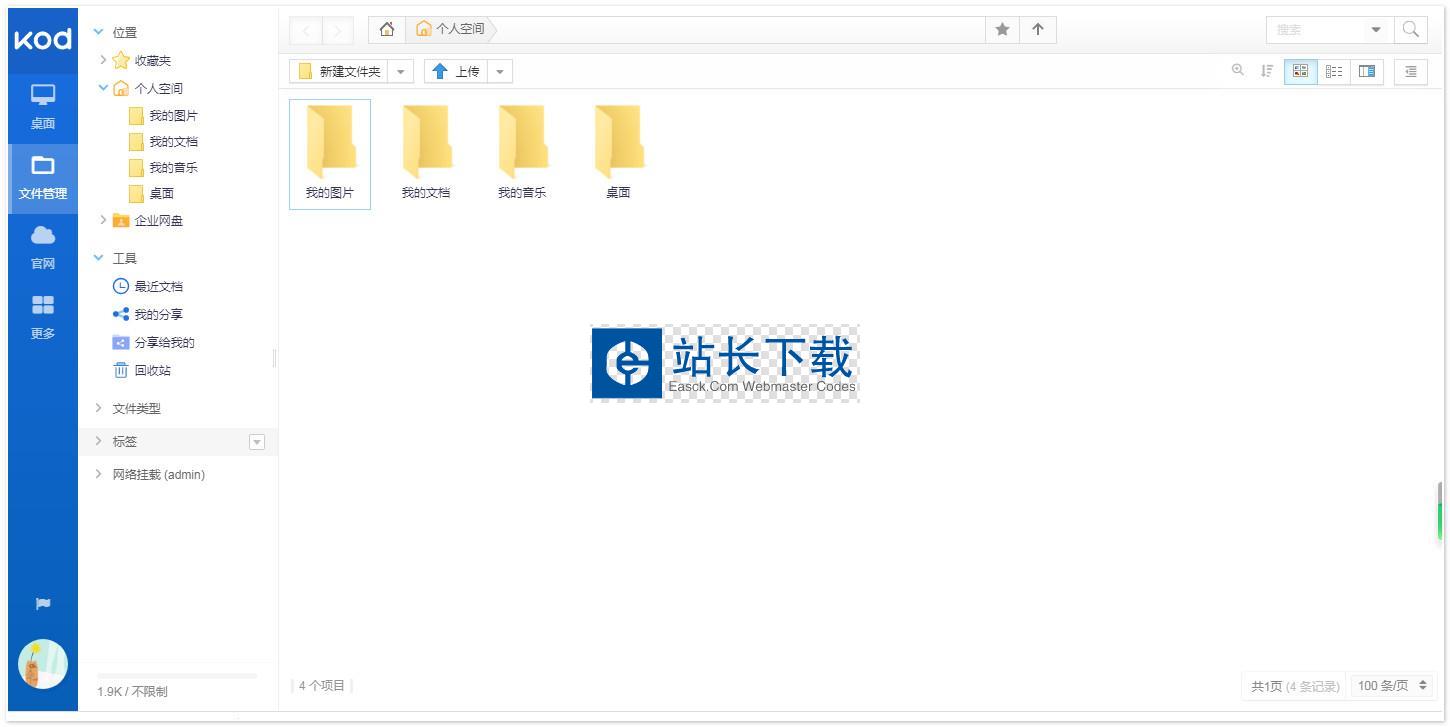
Task: Open the 桌面 desktop view in sidebar
Action: click(42, 108)
